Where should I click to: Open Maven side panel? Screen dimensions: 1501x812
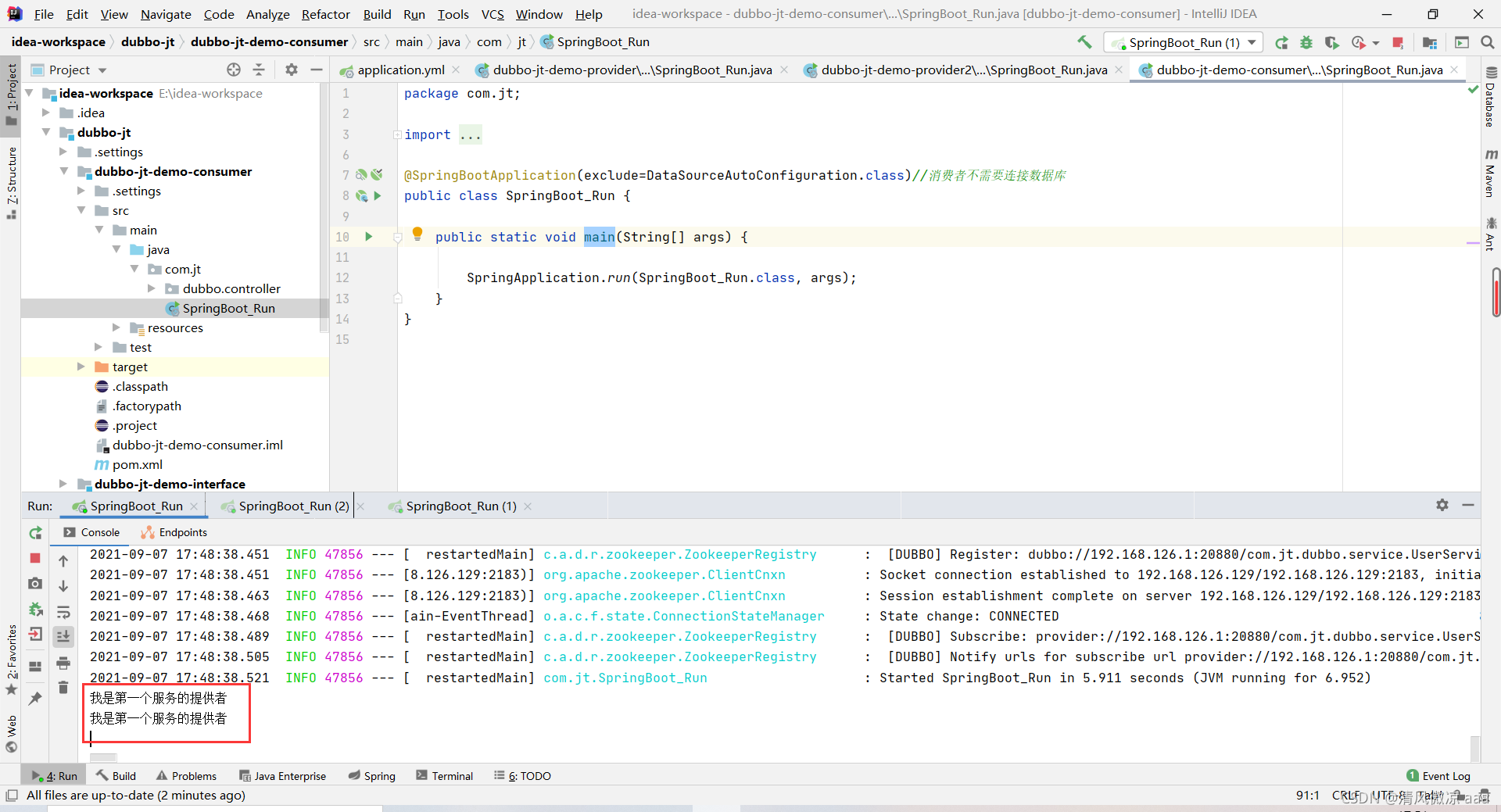[x=1491, y=173]
